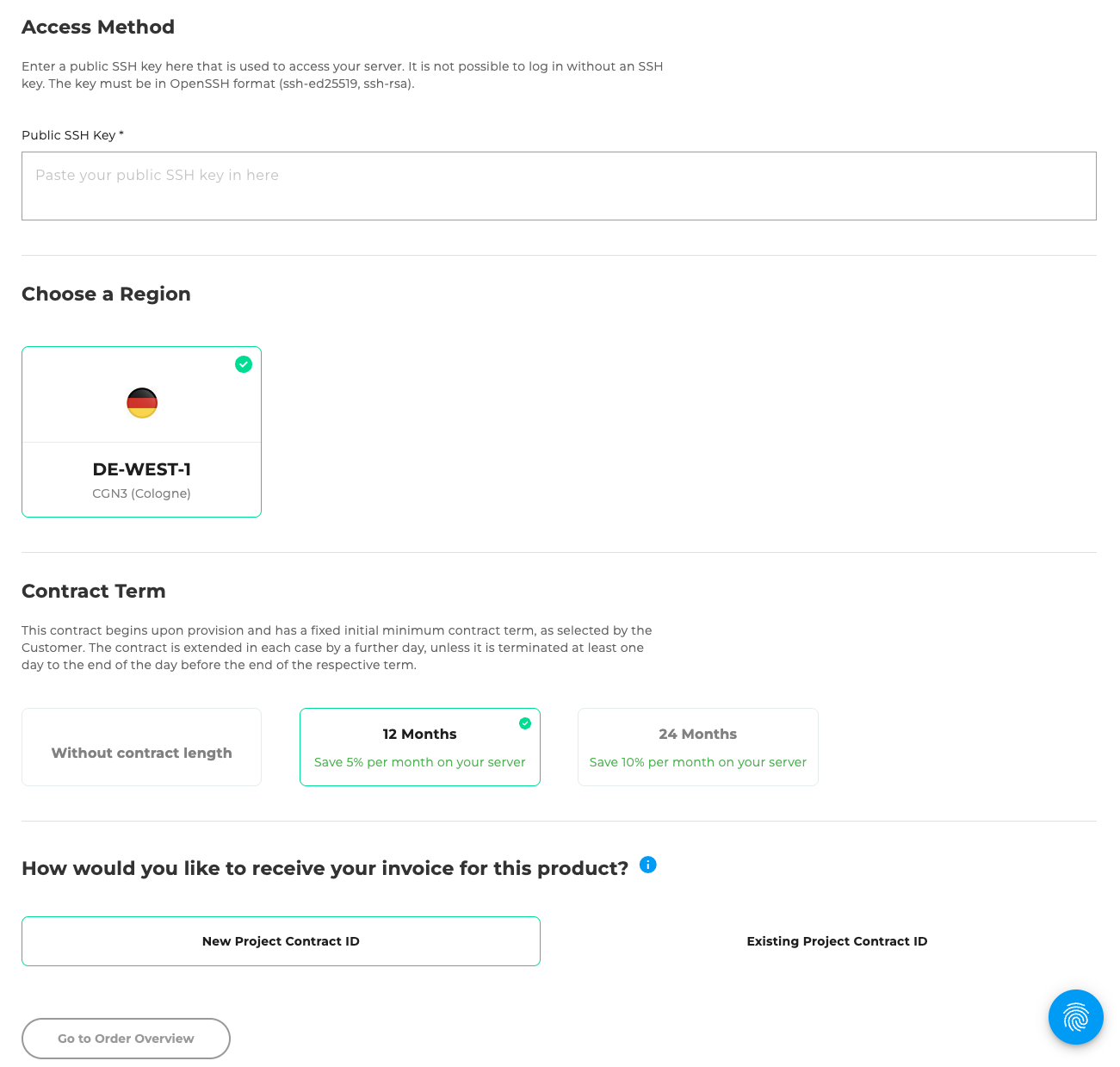Click the Save 10% per month text
This screenshot has height=1067, width=1120.
[x=697, y=762]
